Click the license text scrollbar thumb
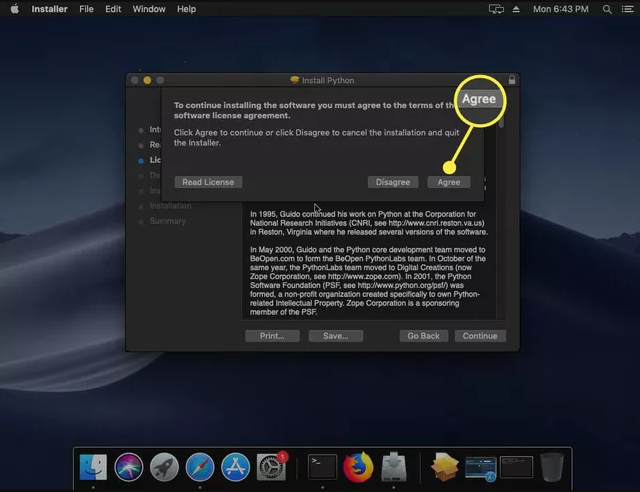The image size is (640, 492). (501, 121)
